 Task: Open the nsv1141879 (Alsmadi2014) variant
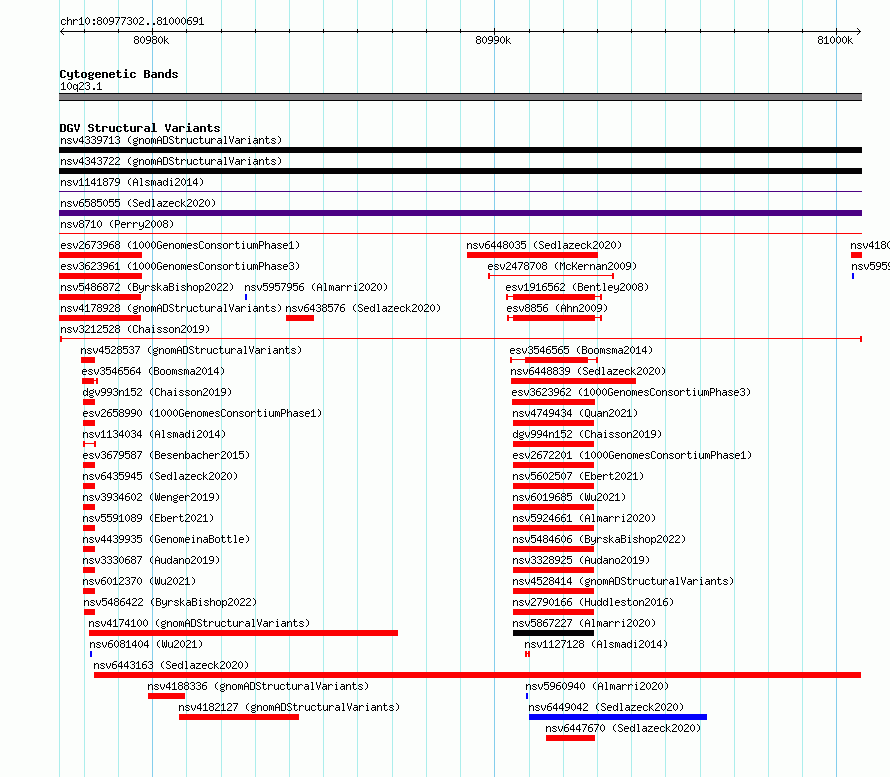pos(132,182)
